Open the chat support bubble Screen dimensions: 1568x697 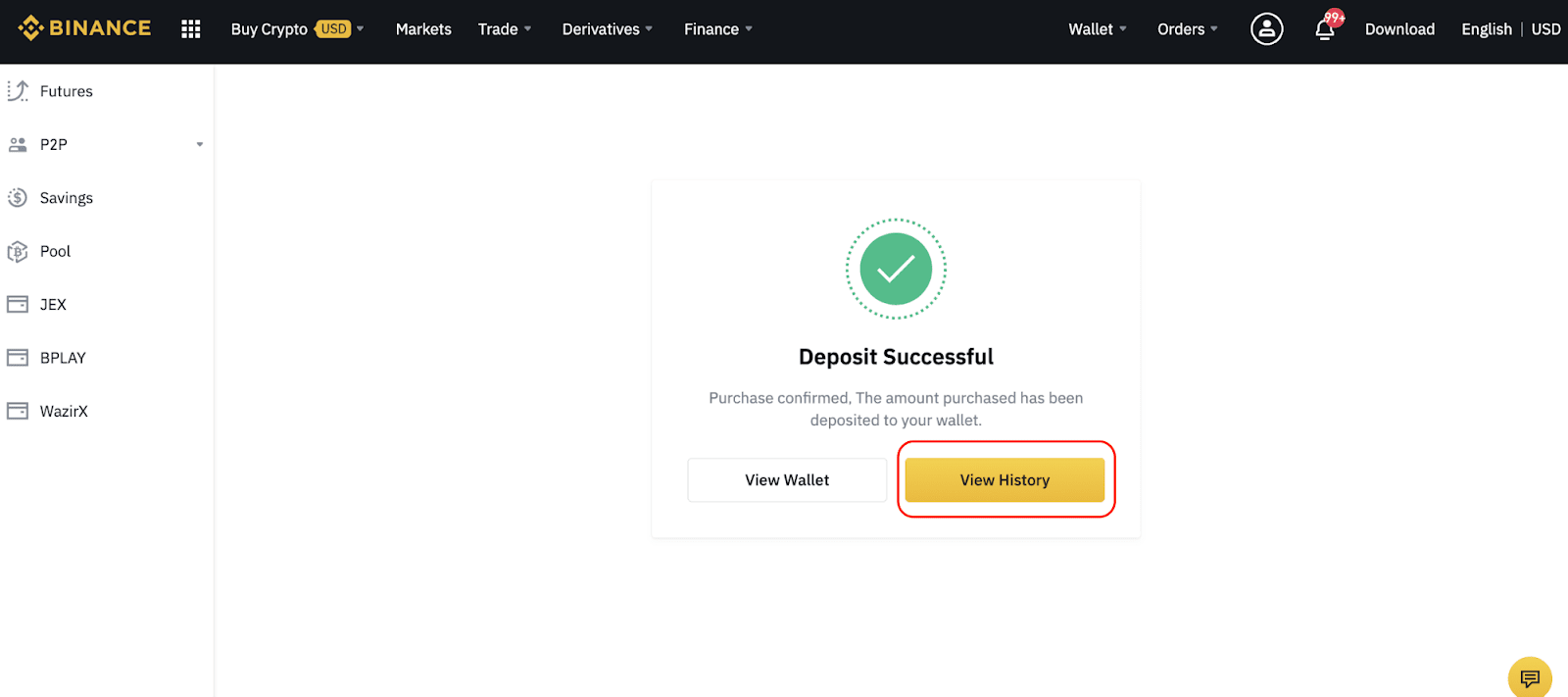pyautogui.click(x=1529, y=677)
